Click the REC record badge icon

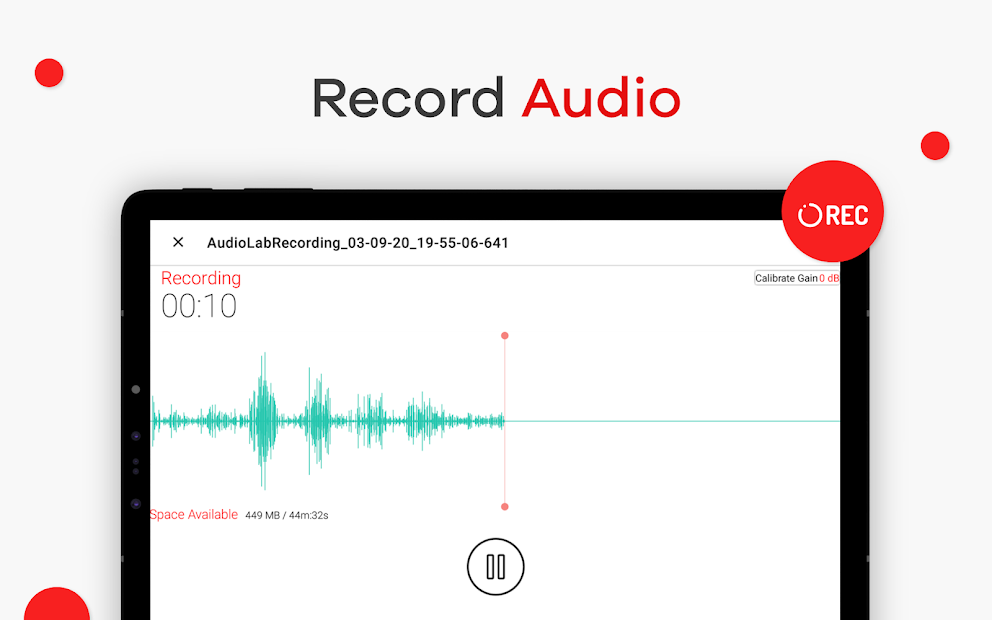coord(833,211)
